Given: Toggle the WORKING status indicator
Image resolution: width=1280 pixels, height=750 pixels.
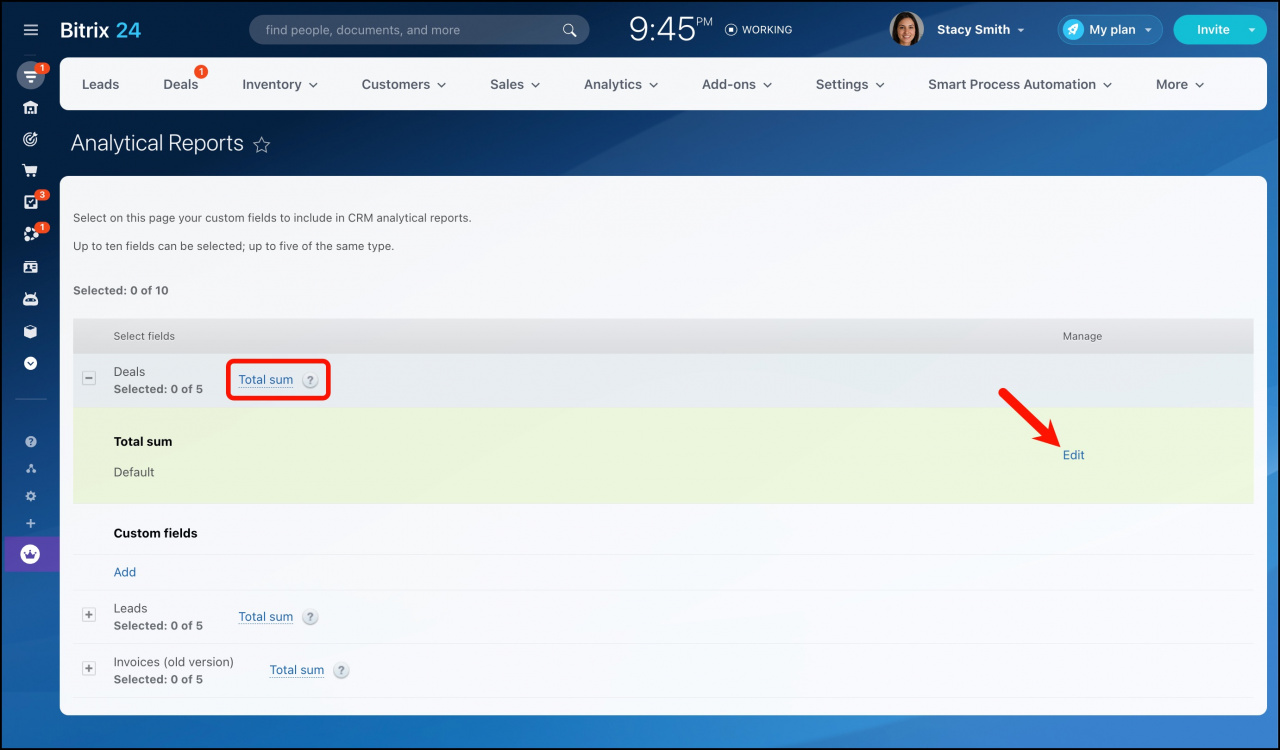Looking at the screenshot, I should [758, 30].
